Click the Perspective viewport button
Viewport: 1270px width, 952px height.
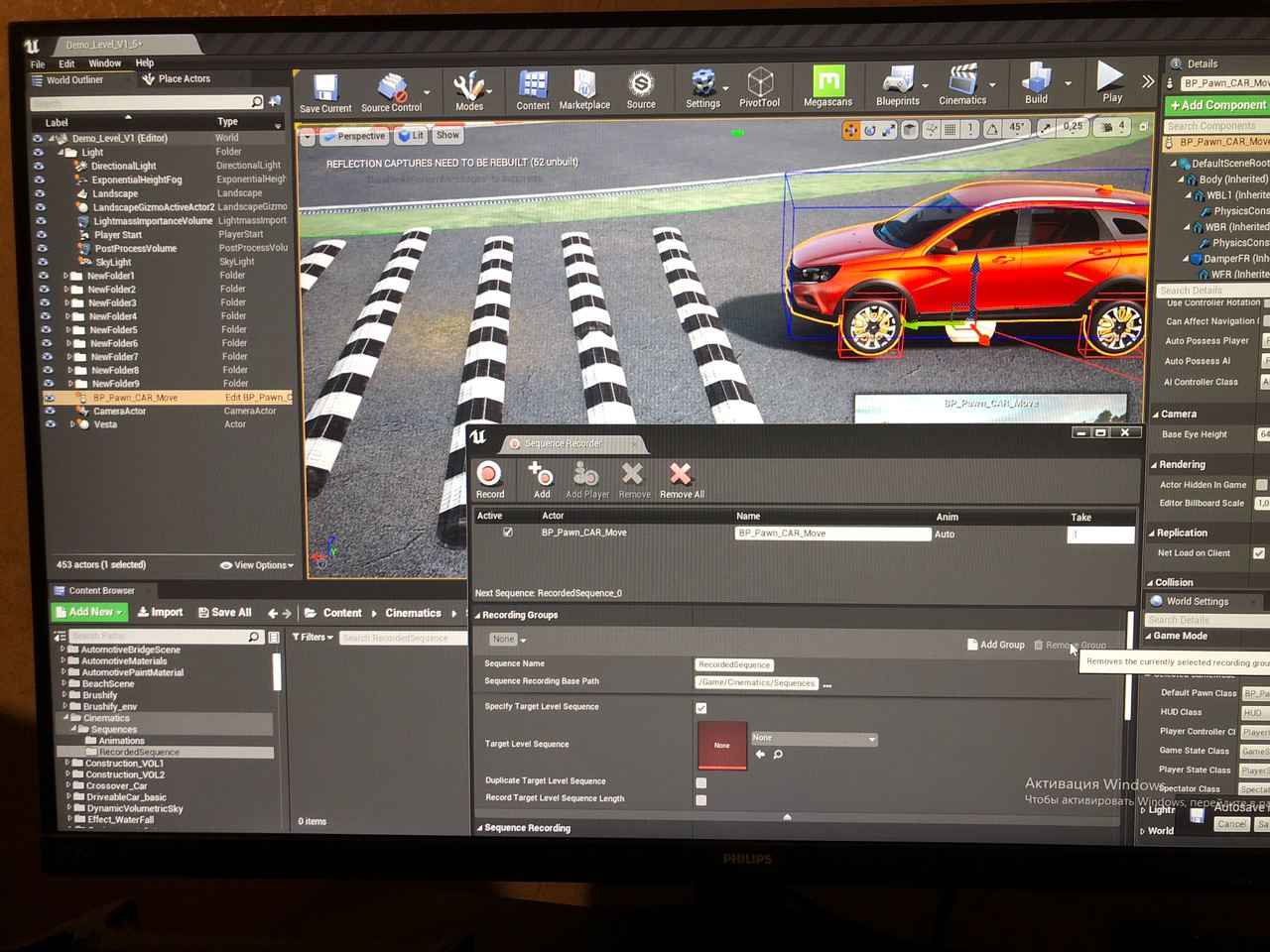354,136
